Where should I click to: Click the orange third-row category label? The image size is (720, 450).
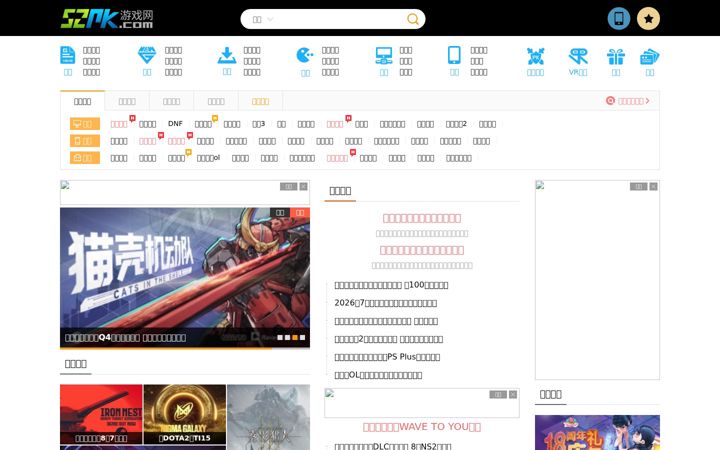pyautogui.click(x=85, y=158)
